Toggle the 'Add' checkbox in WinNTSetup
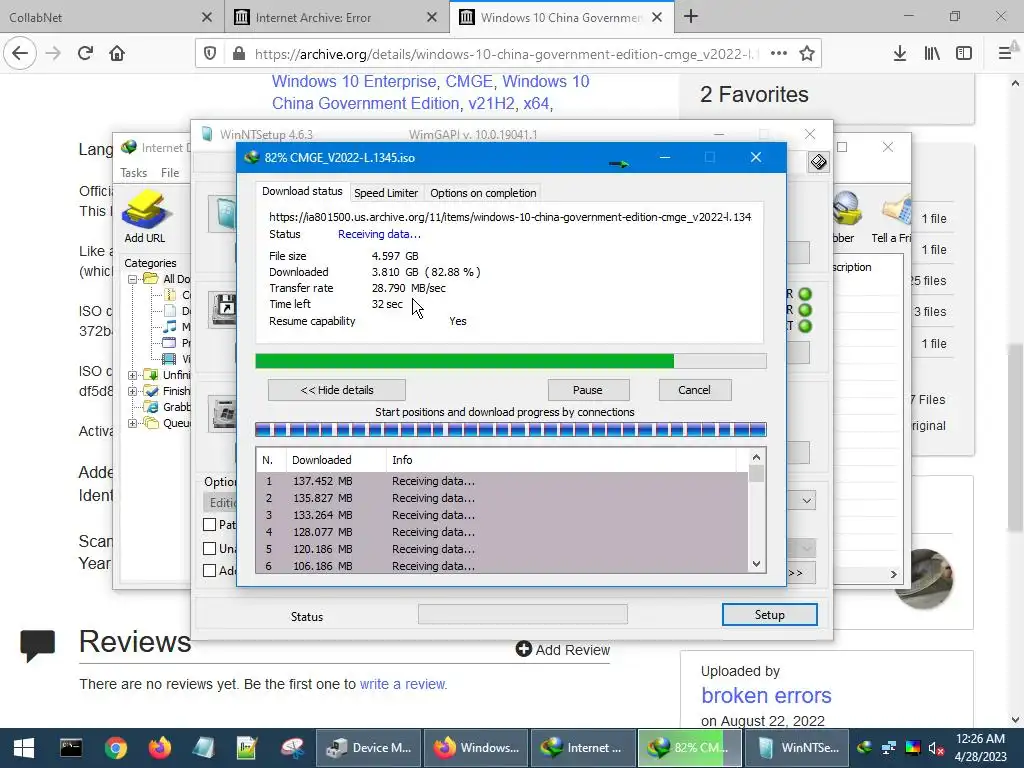 point(210,571)
